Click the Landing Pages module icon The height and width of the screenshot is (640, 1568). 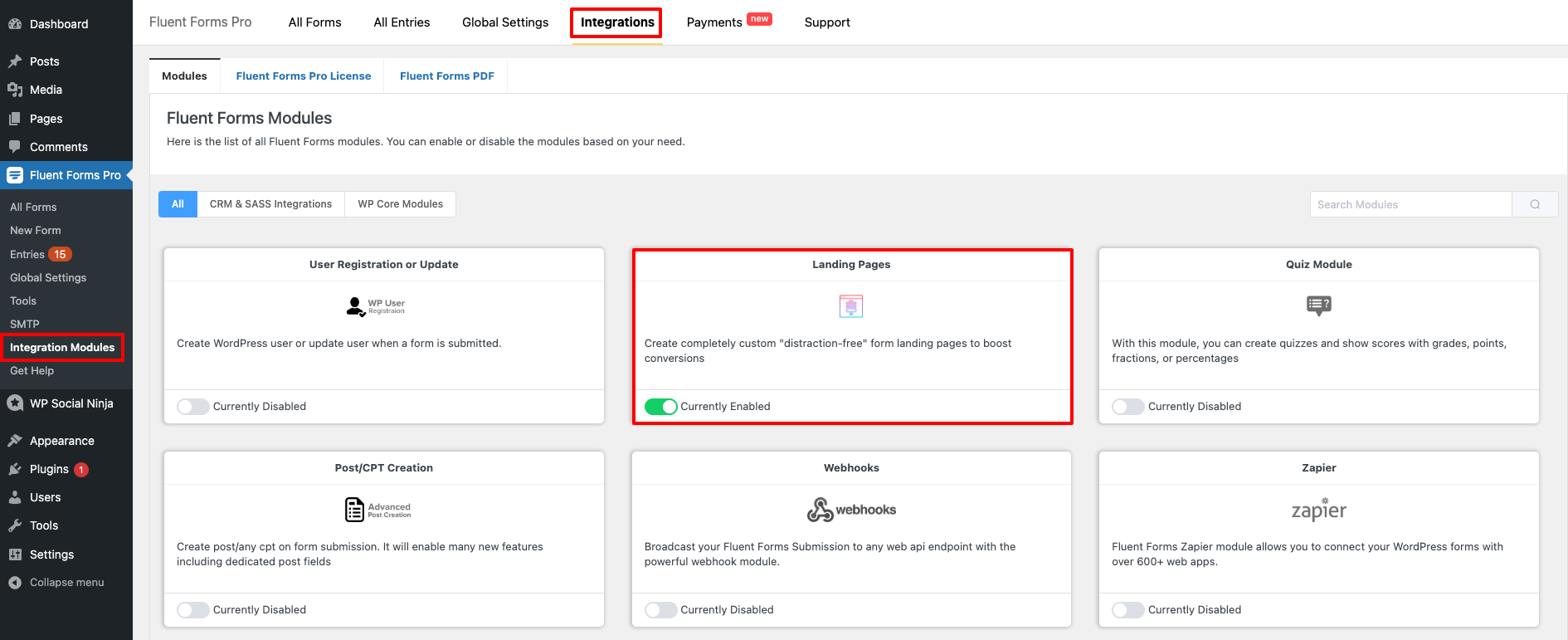click(851, 306)
